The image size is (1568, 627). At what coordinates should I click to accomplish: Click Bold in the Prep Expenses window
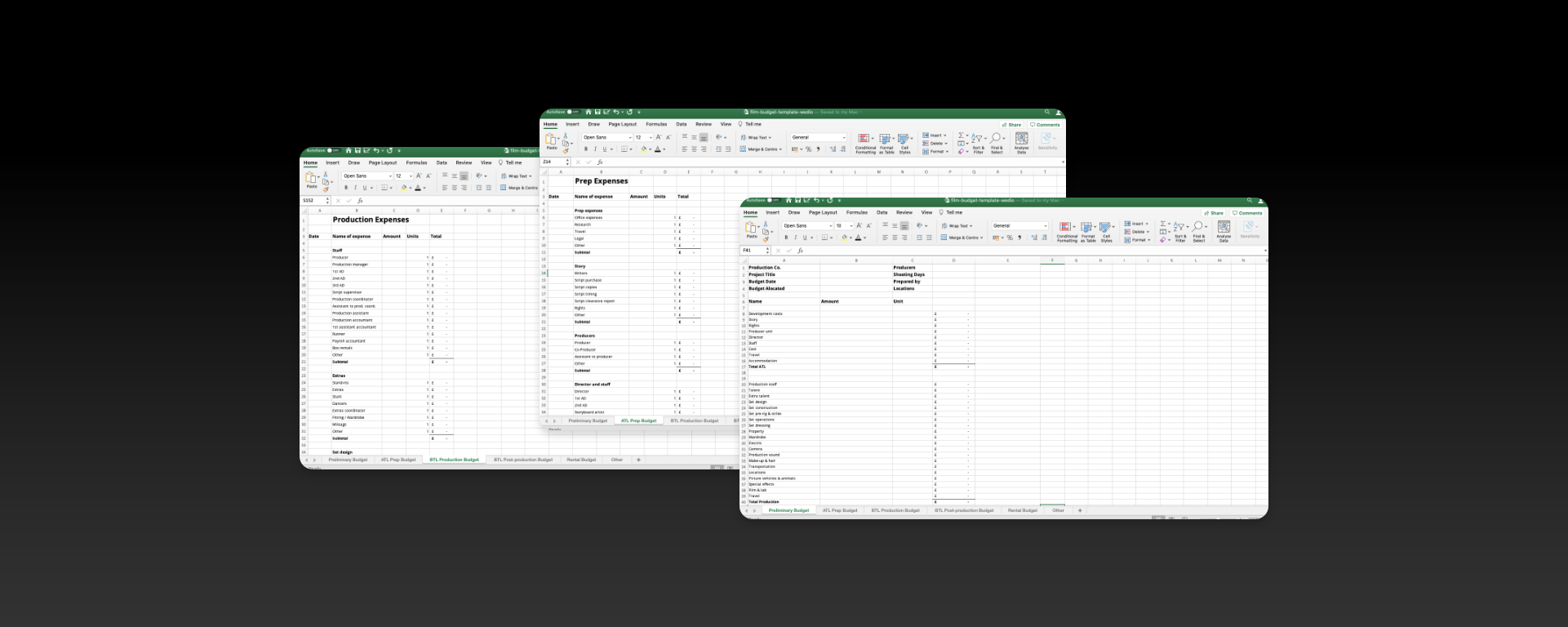(x=585, y=149)
